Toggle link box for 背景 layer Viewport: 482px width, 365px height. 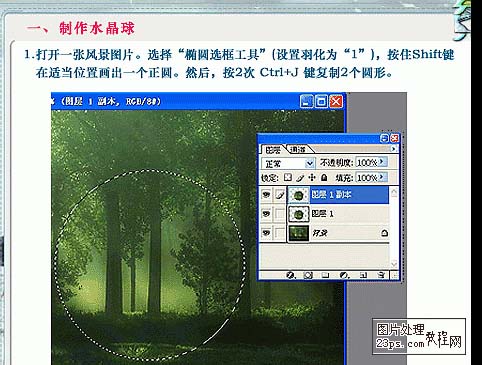pos(280,233)
